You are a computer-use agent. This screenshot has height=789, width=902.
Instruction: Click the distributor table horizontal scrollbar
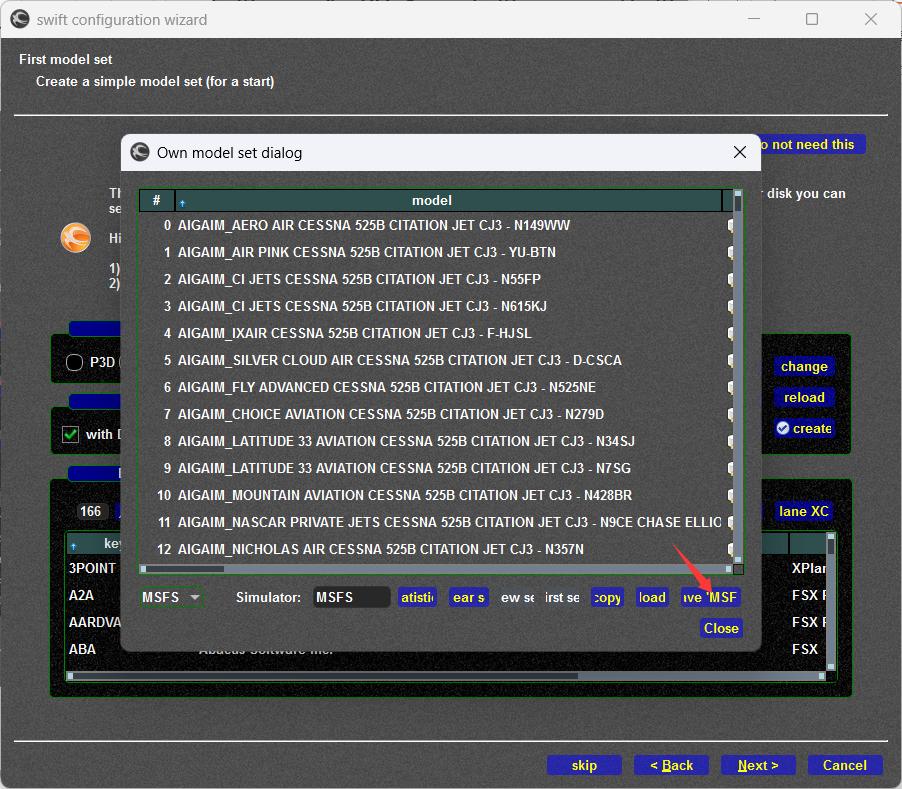point(446,676)
